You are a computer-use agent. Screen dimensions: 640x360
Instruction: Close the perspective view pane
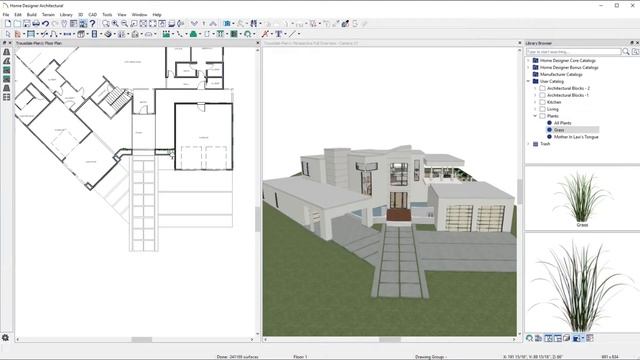coord(520,43)
